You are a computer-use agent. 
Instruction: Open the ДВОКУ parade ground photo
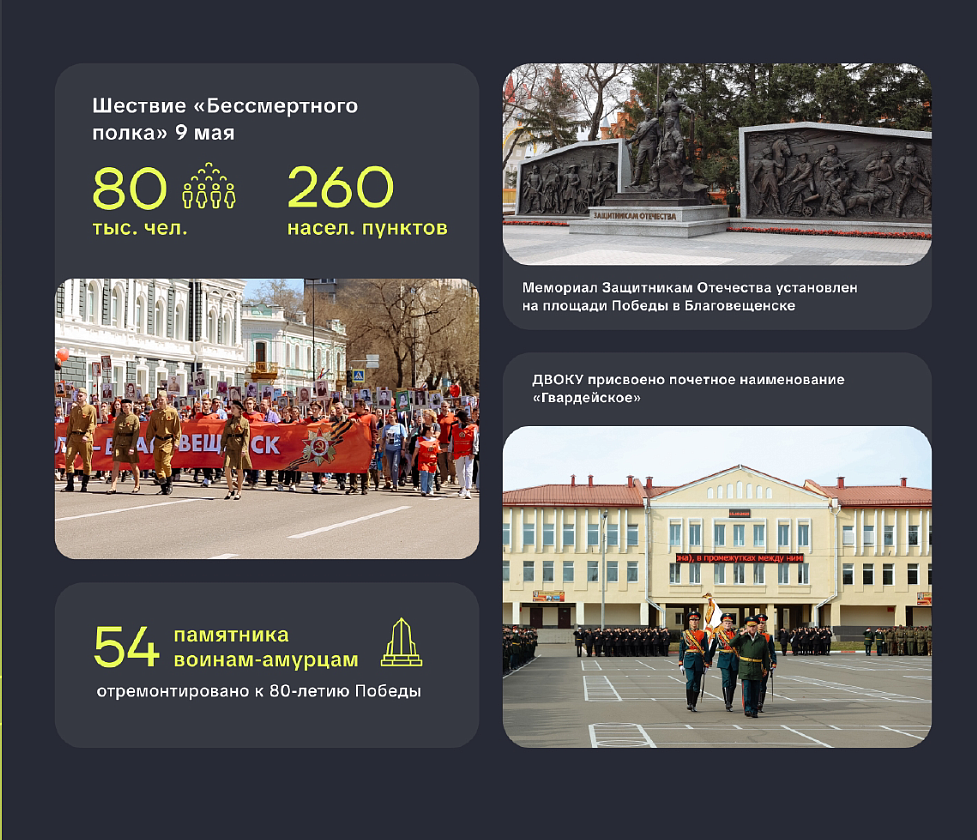[x=716, y=586]
